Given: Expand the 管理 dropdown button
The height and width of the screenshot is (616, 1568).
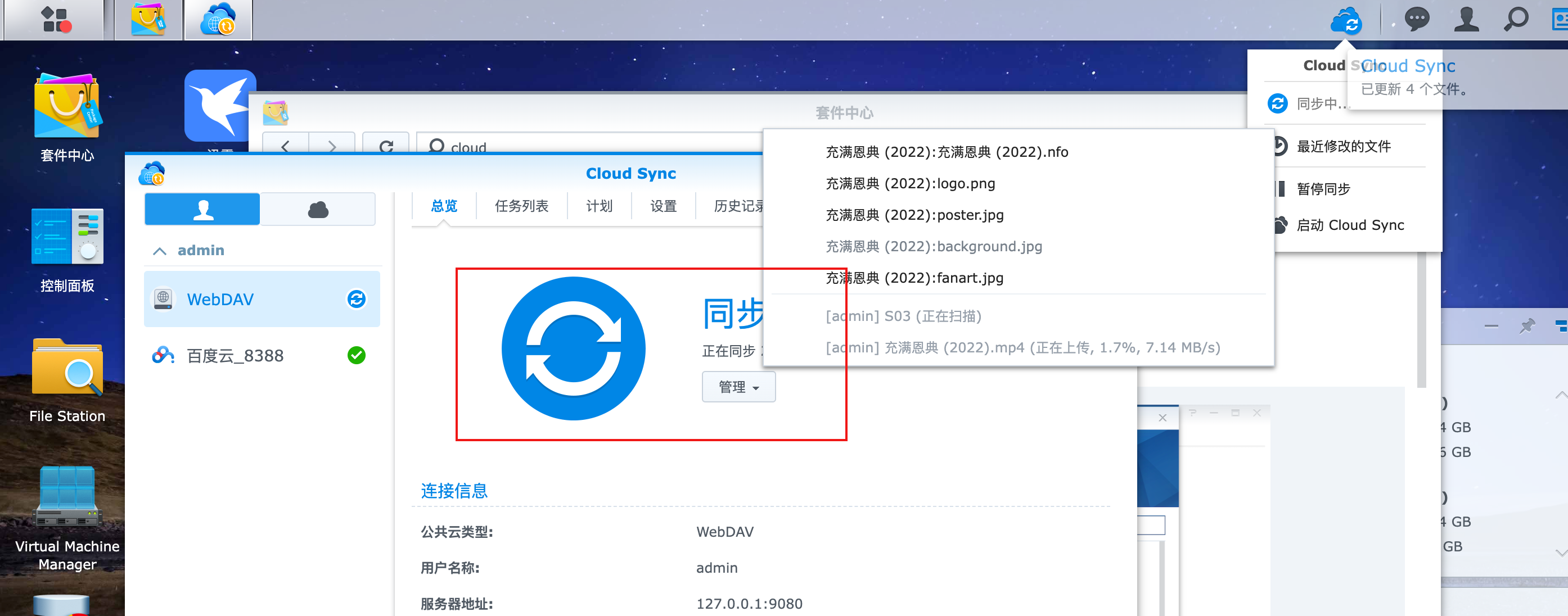Looking at the screenshot, I should point(738,387).
